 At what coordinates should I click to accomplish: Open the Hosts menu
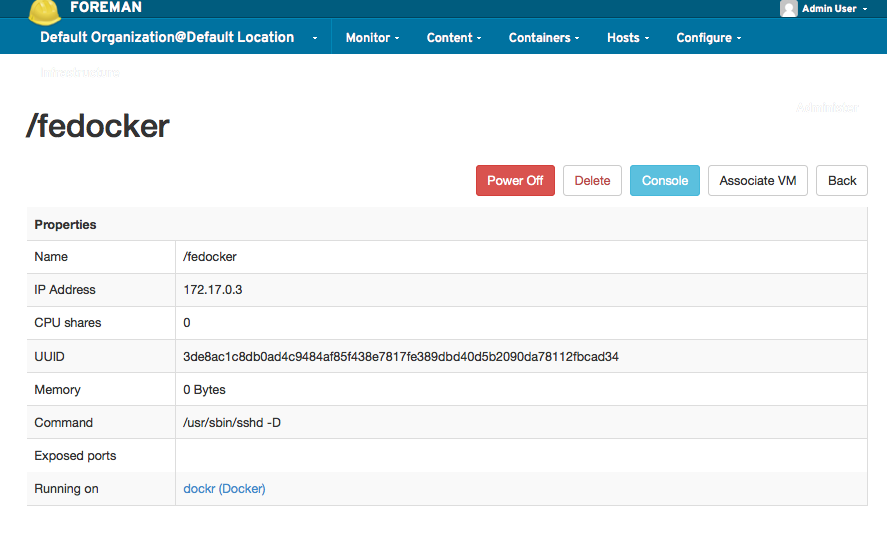(x=628, y=37)
